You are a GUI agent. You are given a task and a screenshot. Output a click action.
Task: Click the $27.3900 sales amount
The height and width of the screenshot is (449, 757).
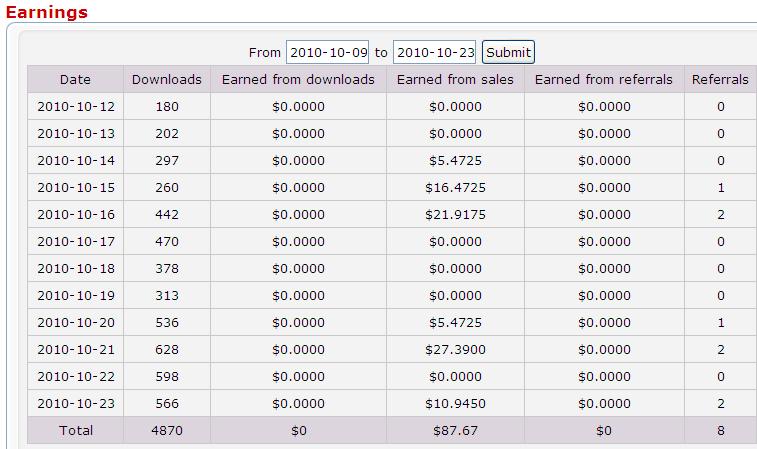pos(455,350)
